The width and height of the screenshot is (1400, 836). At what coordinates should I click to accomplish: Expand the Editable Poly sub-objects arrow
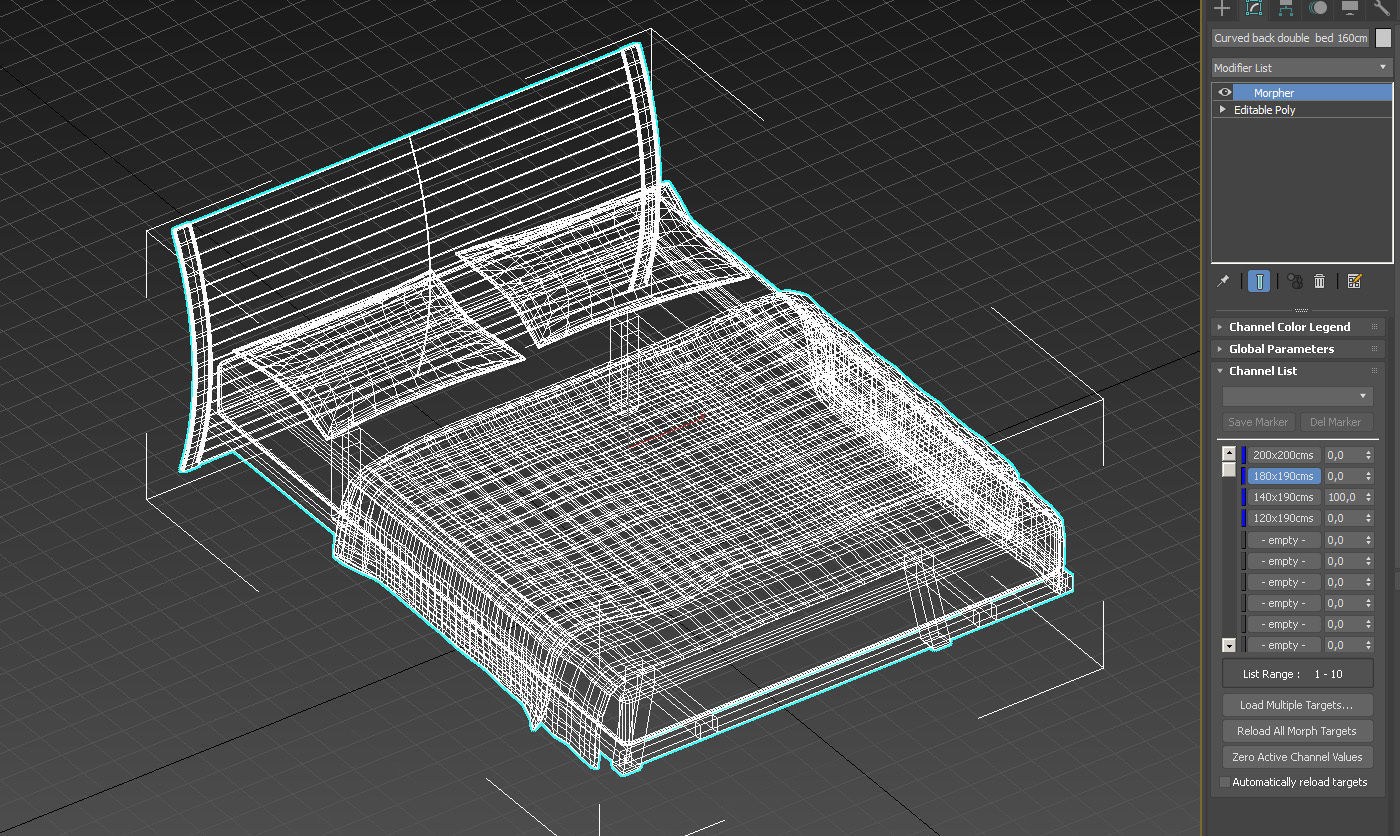coord(1222,110)
